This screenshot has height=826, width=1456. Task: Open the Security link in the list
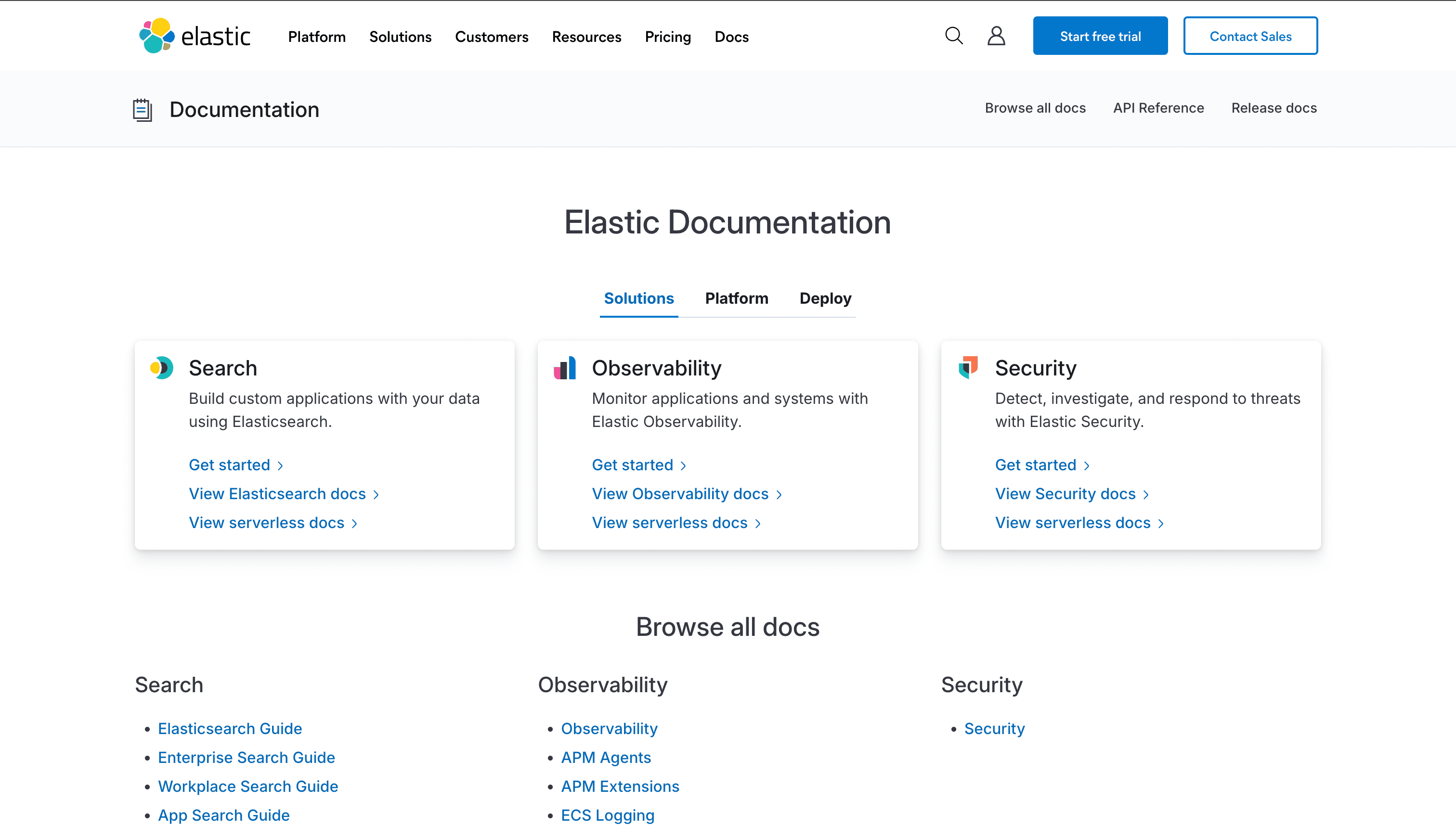click(x=994, y=728)
